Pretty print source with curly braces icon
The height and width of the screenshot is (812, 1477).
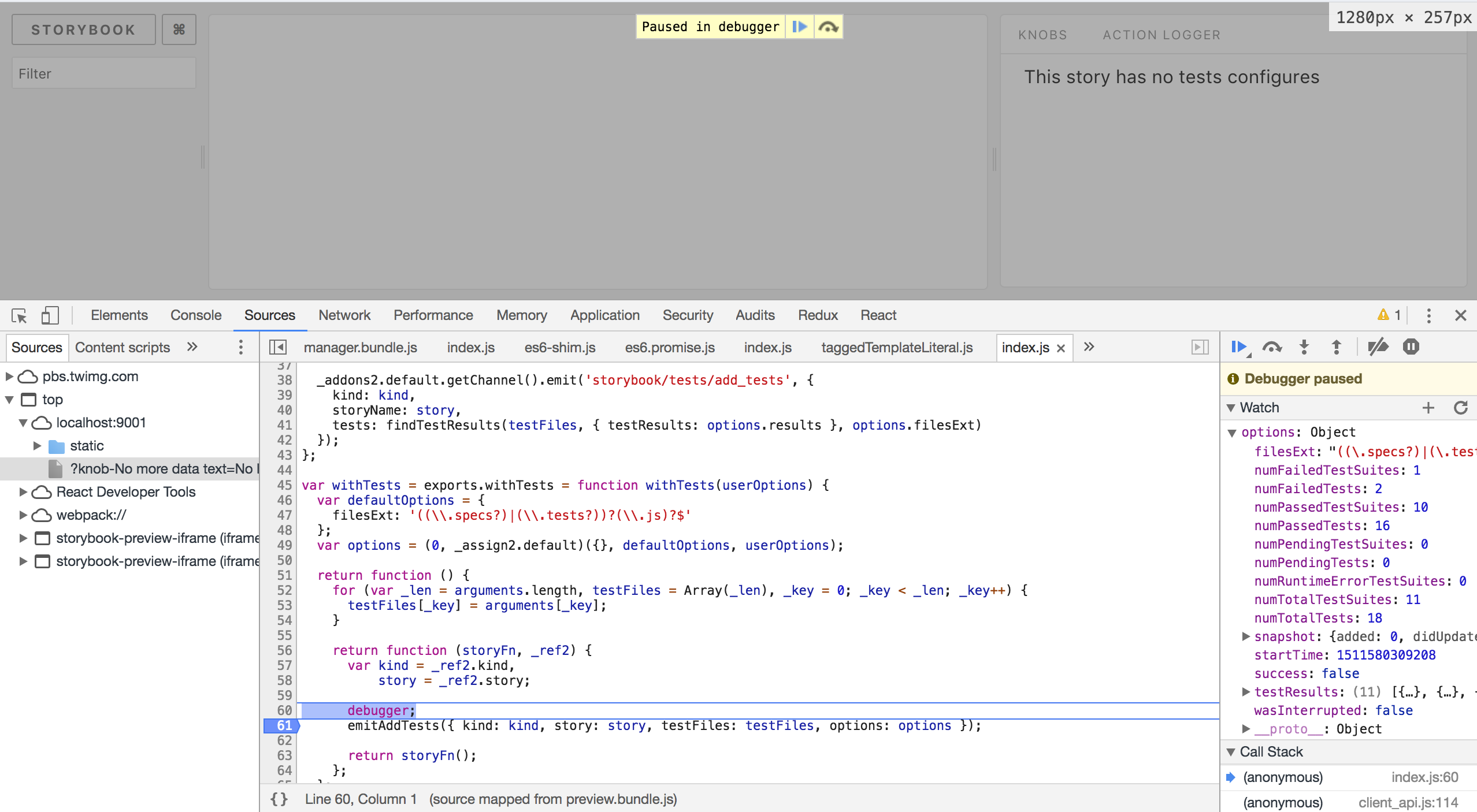[279, 799]
